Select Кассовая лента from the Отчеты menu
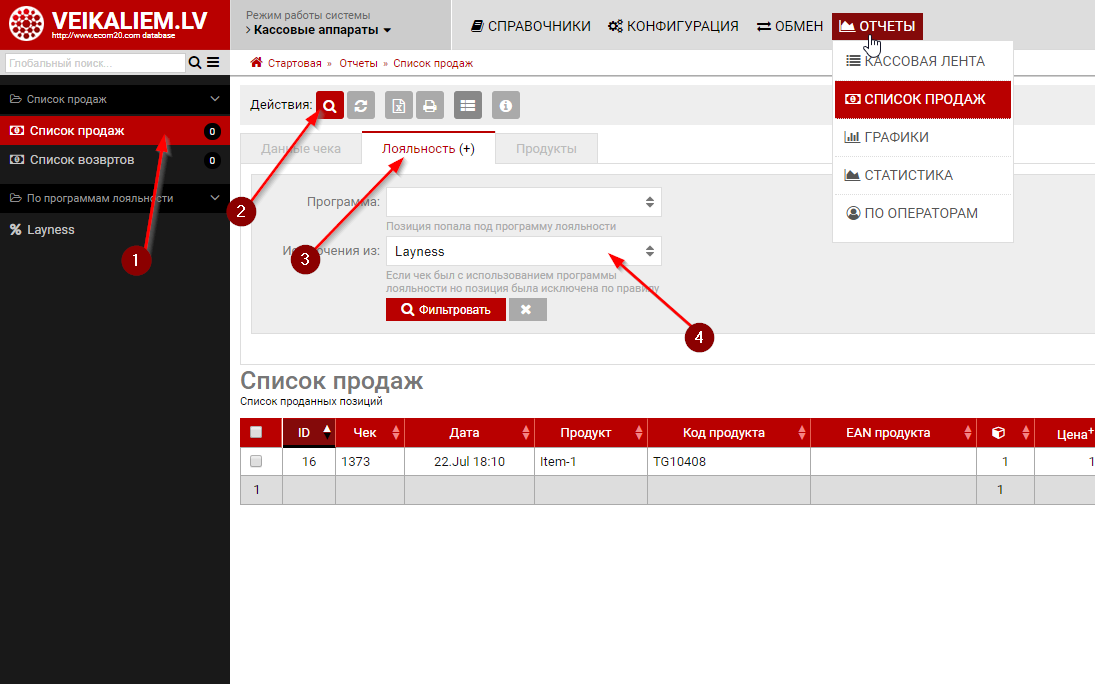1095x684 pixels. [x=923, y=61]
